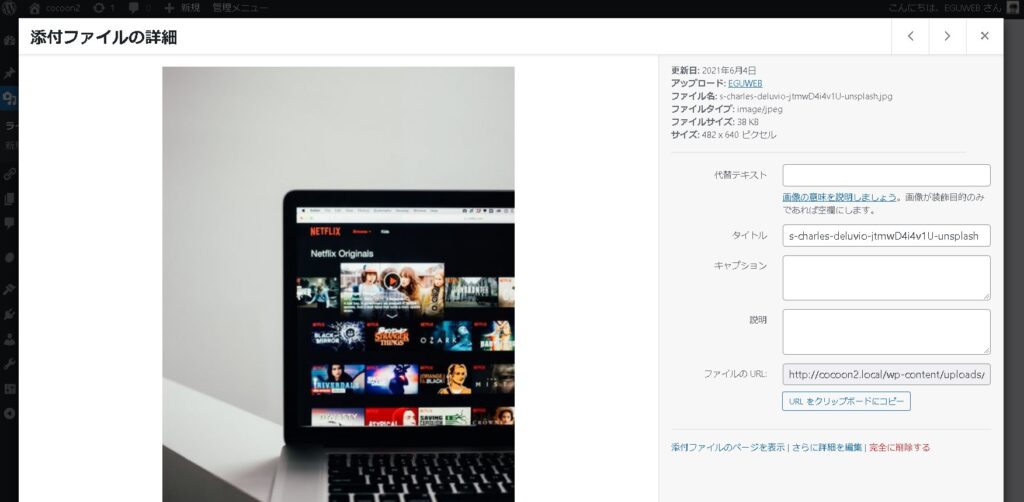
Task: Click into the タイトル text field
Action: point(886,236)
